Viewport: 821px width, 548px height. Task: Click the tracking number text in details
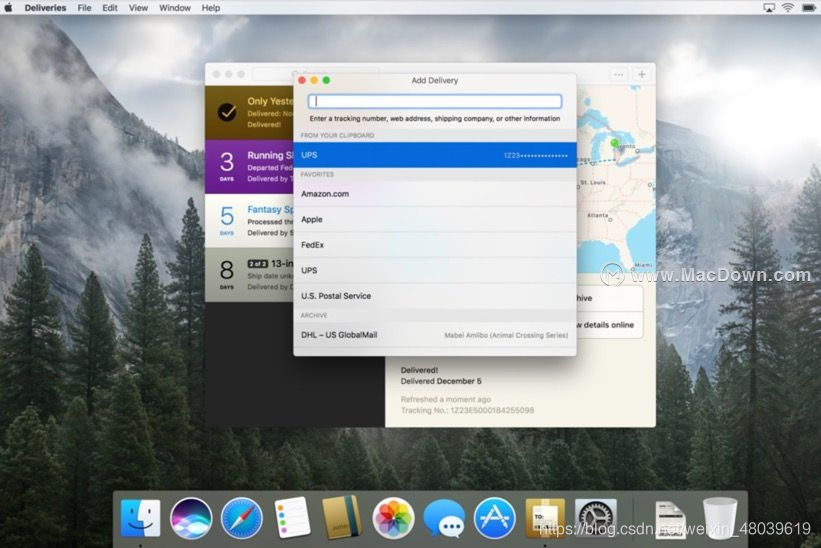coord(467,410)
